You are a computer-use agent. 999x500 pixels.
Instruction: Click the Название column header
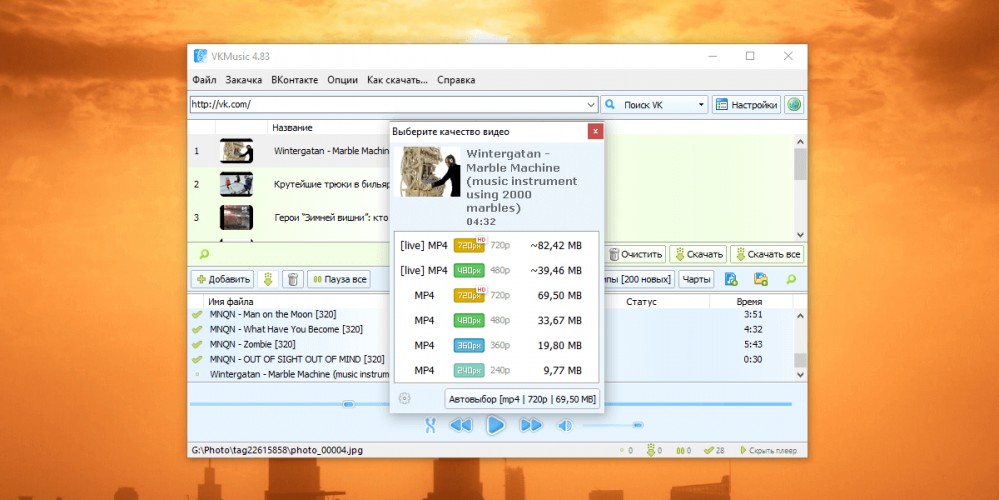click(x=292, y=128)
